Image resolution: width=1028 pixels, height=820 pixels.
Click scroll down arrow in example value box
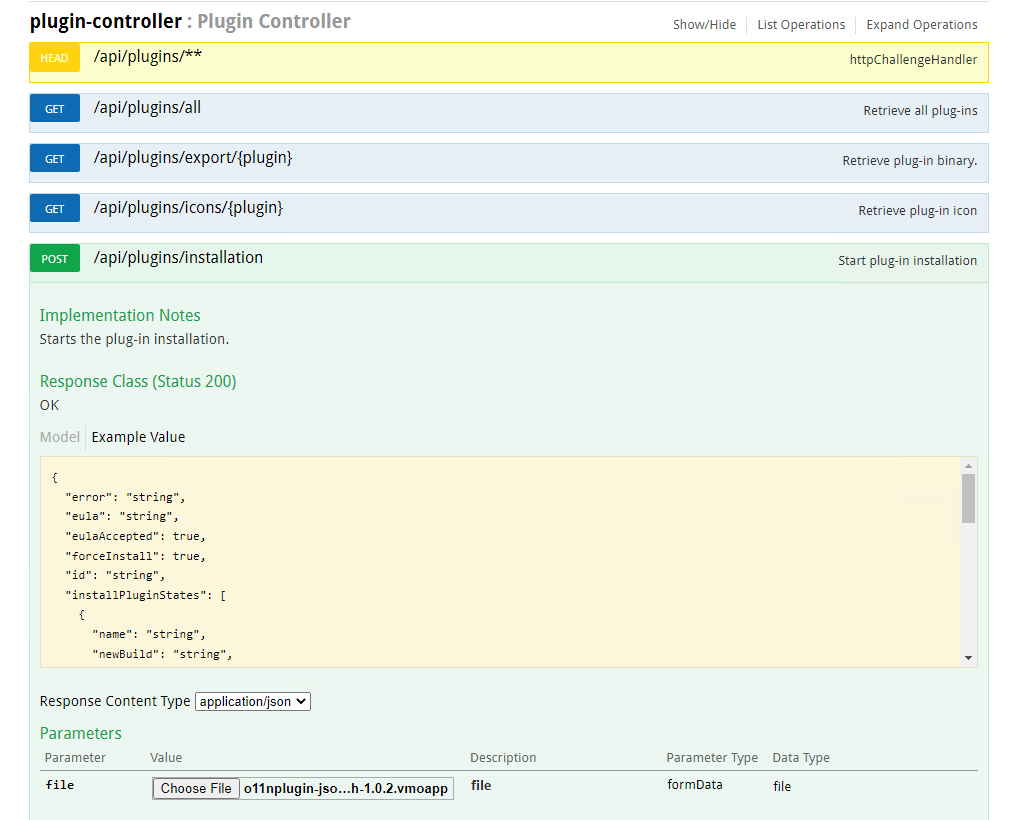(967, 658)
